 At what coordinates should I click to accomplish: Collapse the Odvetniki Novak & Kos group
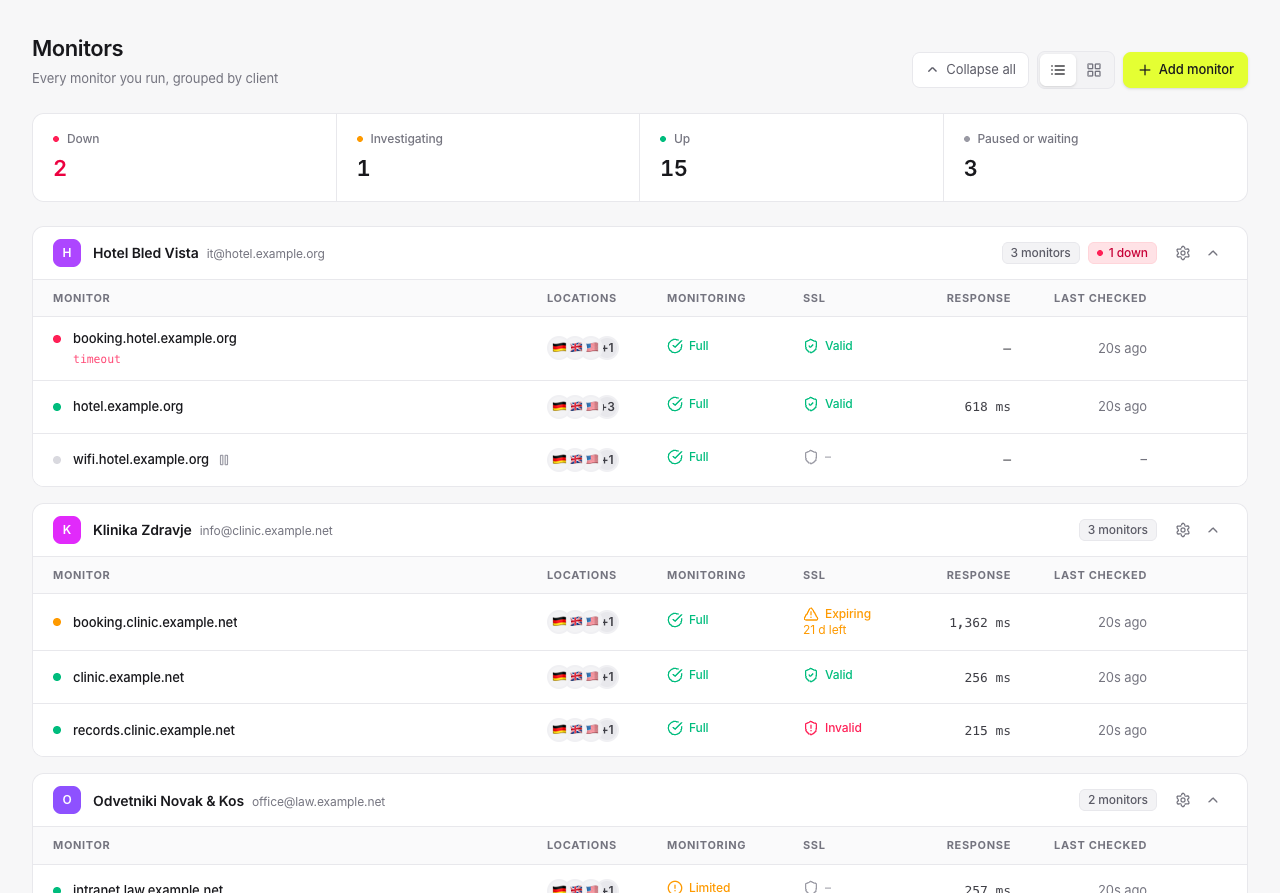click(x=1213, y=800)
